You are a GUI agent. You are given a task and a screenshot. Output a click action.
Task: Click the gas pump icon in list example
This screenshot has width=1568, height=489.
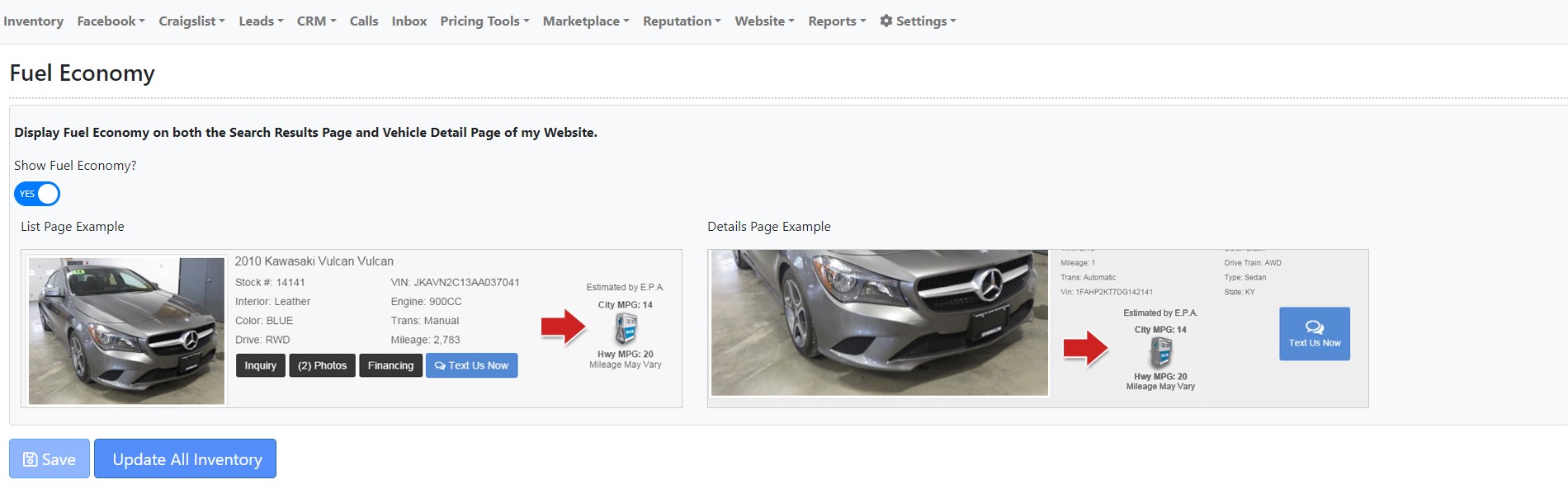click(626, 330)
